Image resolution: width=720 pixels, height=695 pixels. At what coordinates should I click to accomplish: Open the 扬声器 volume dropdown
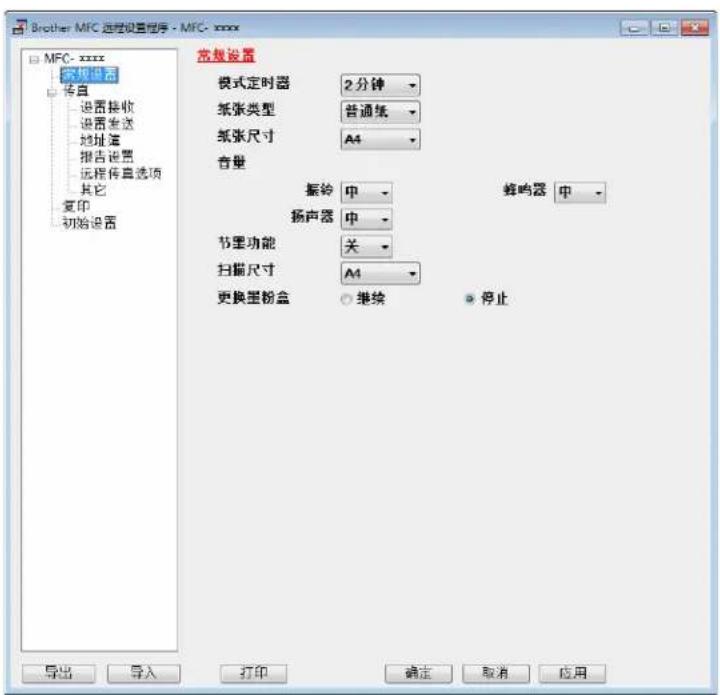click(366, 219)
